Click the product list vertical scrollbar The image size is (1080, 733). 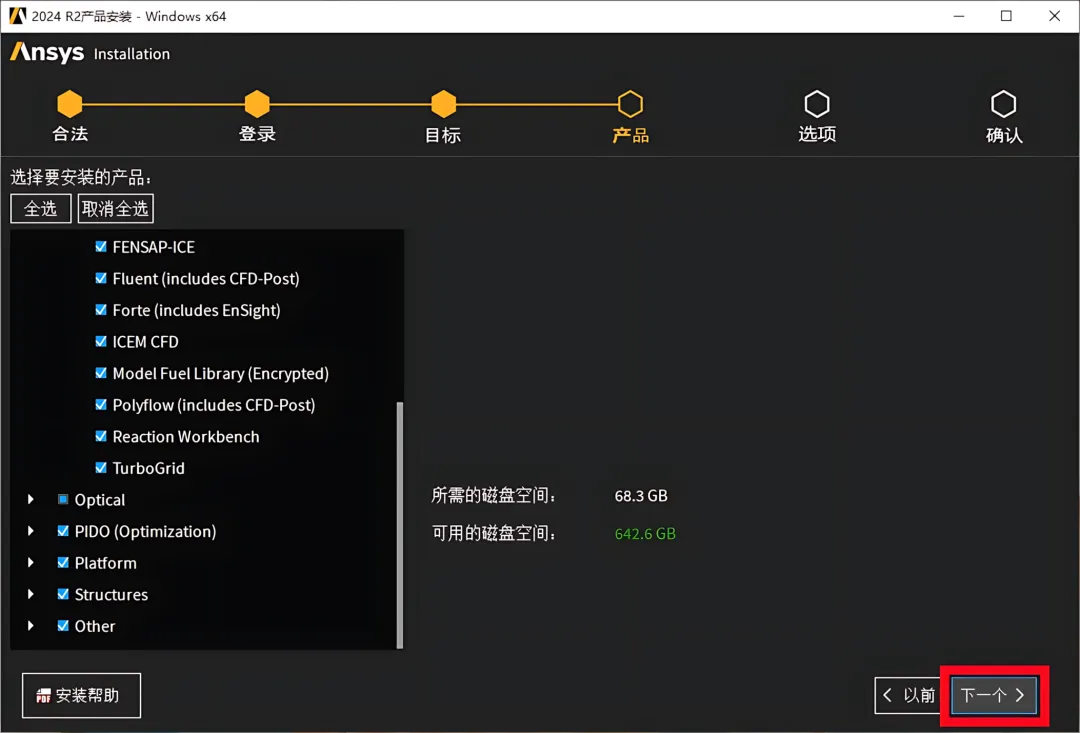coord(399,525)
